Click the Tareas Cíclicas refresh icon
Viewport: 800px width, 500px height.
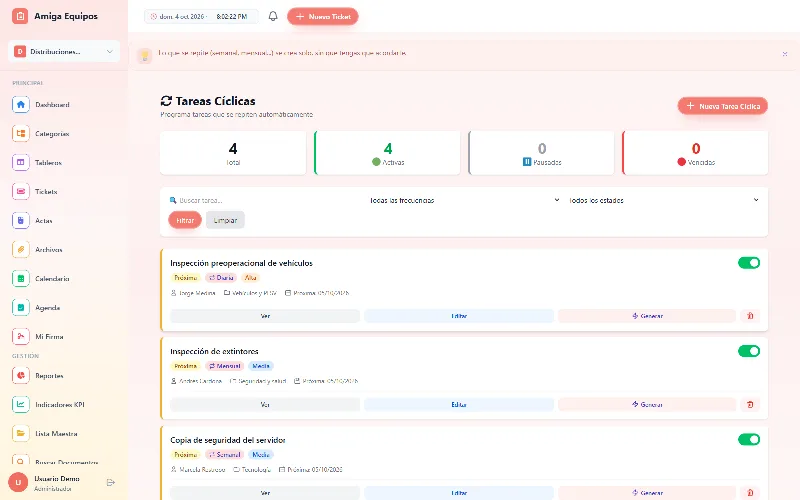[x=166, y=101]
